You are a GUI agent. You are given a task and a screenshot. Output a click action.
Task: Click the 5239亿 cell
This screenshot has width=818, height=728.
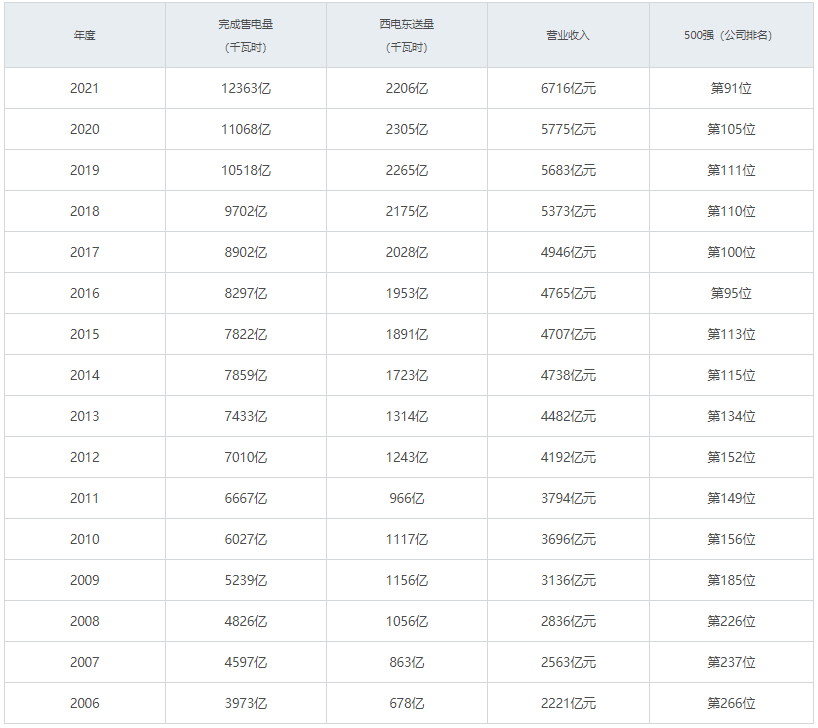coord(246,580)
